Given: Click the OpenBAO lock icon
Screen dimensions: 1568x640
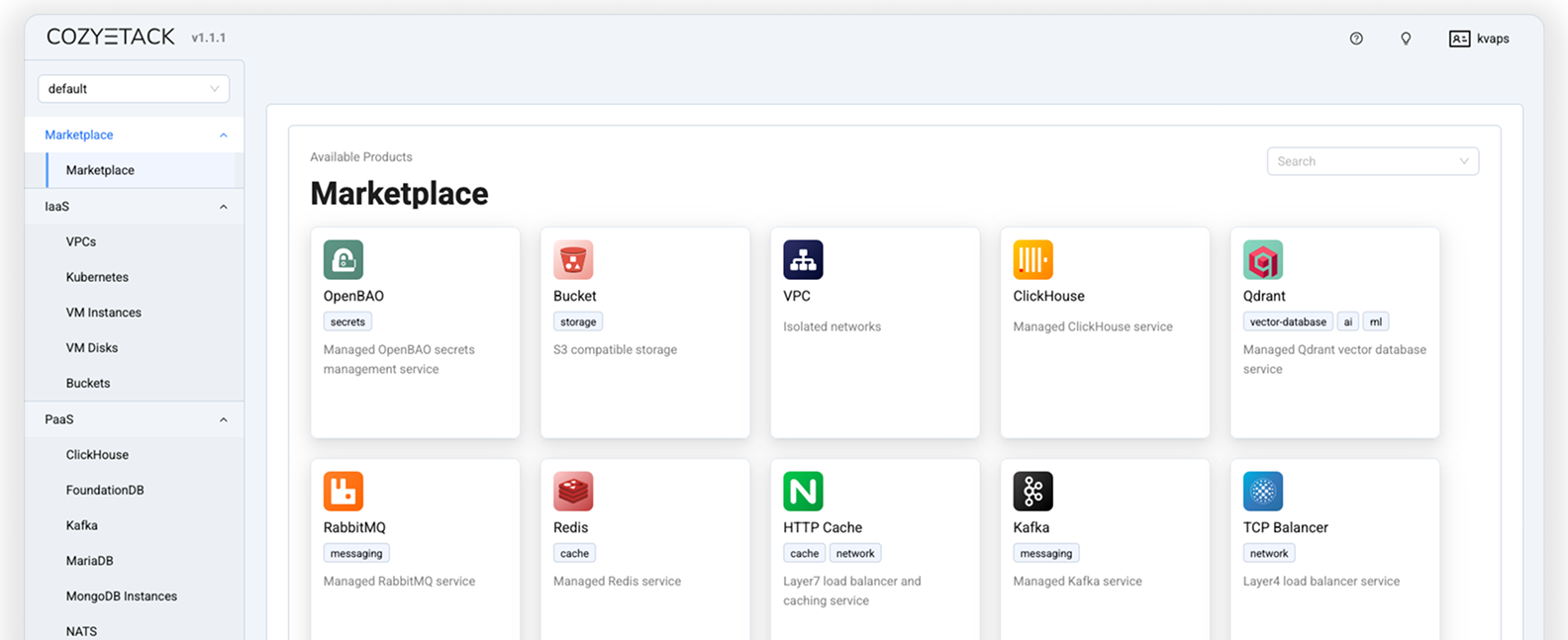Looking at the screenshot, I should [x=343, y=259].
